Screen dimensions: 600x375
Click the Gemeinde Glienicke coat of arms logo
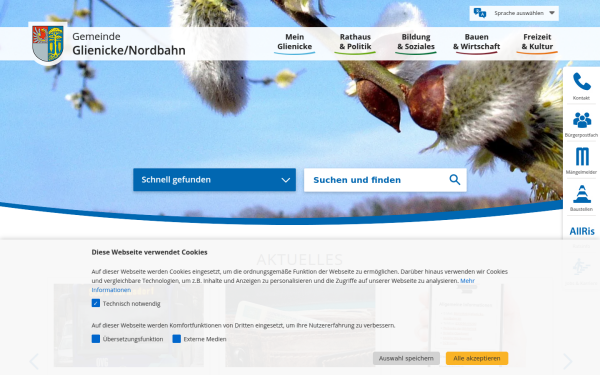coord(48,43)
